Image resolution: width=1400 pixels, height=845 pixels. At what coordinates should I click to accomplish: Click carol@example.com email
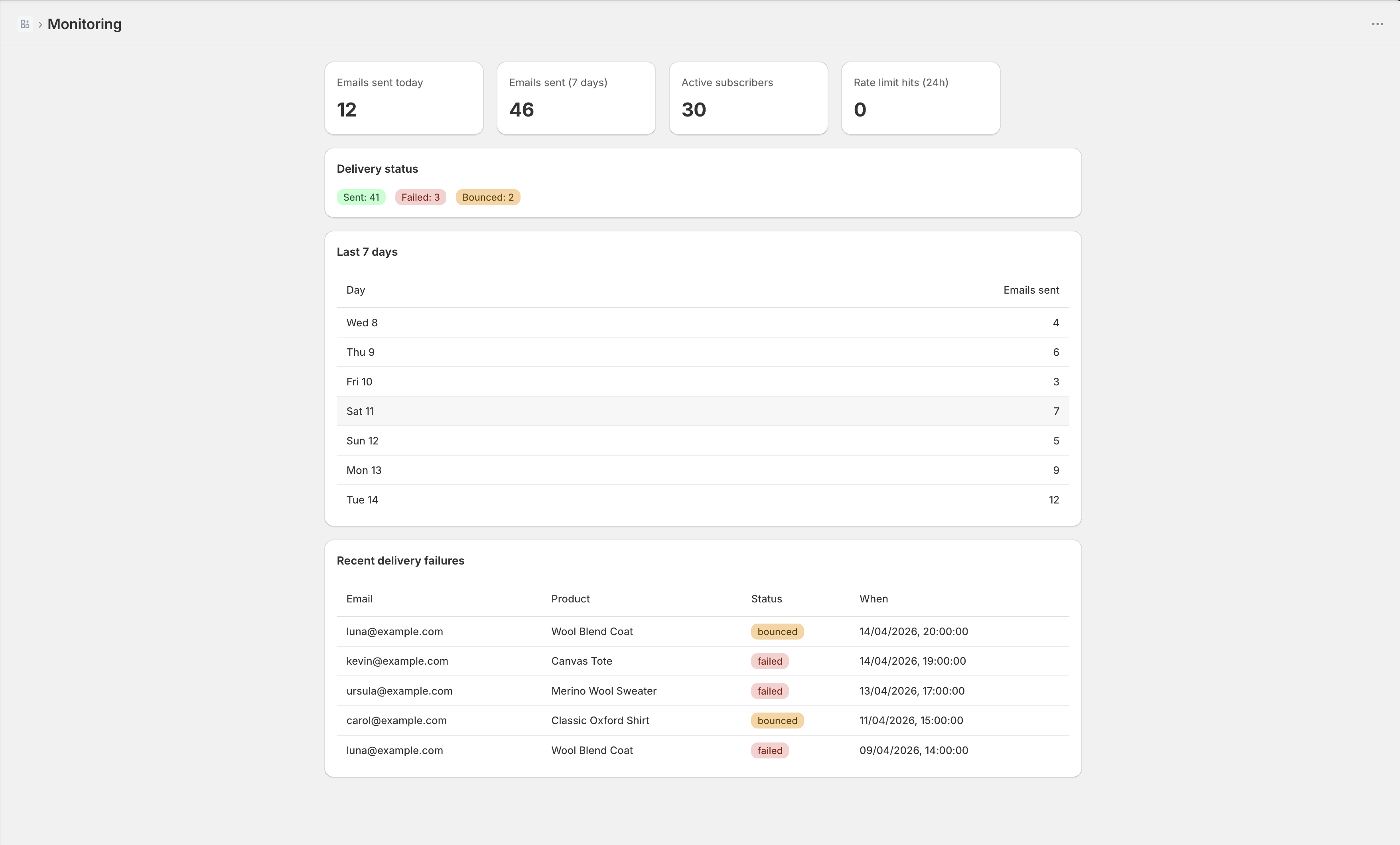[x=396, y=721]
